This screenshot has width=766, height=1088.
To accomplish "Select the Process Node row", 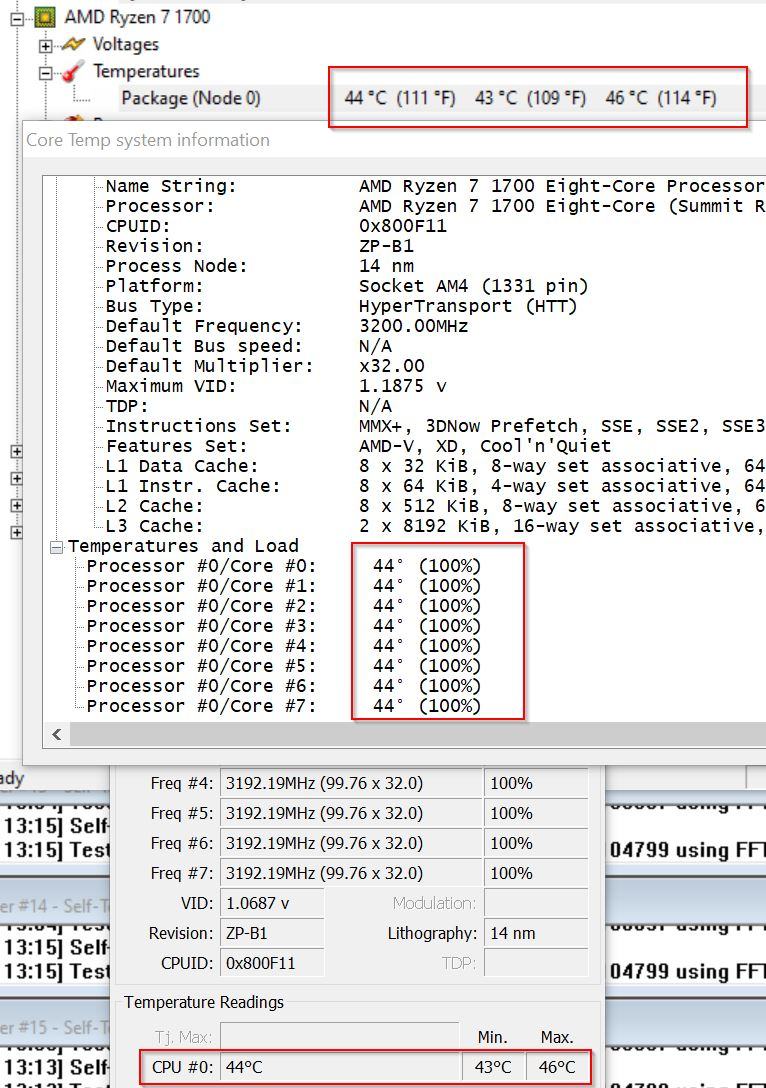I will coord(259,266).
